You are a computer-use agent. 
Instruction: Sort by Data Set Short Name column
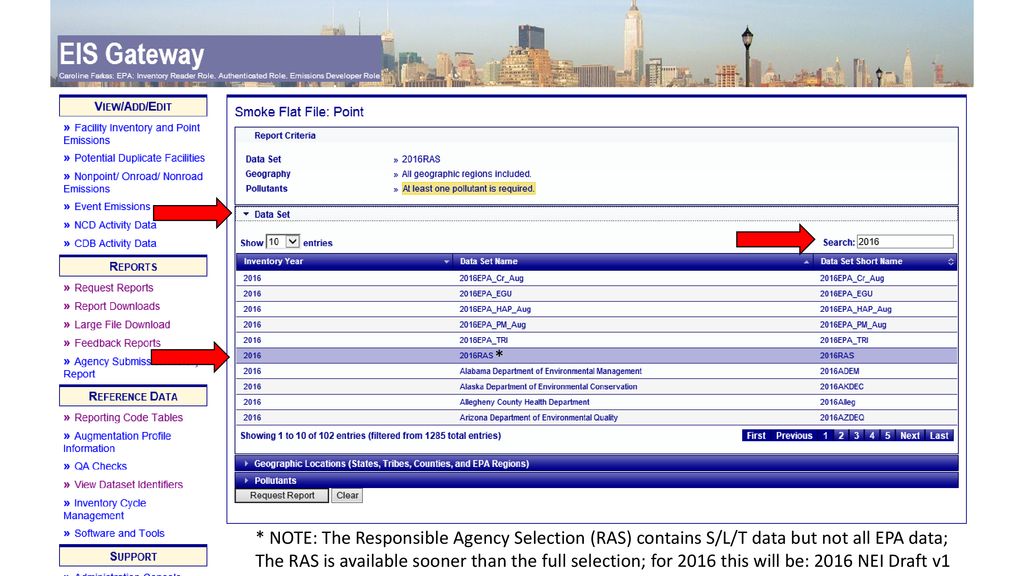tap(886, 261)
